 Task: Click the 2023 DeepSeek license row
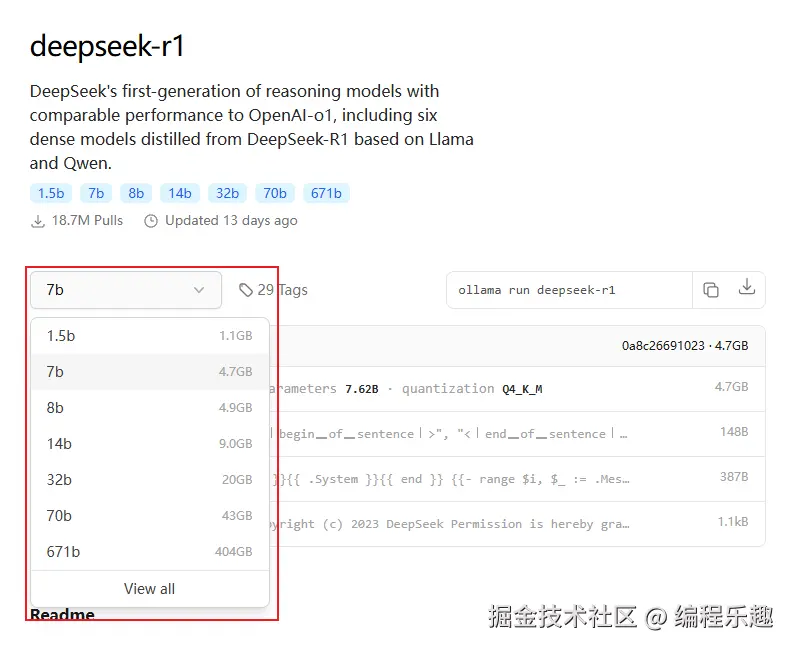(x=517, y=524)
